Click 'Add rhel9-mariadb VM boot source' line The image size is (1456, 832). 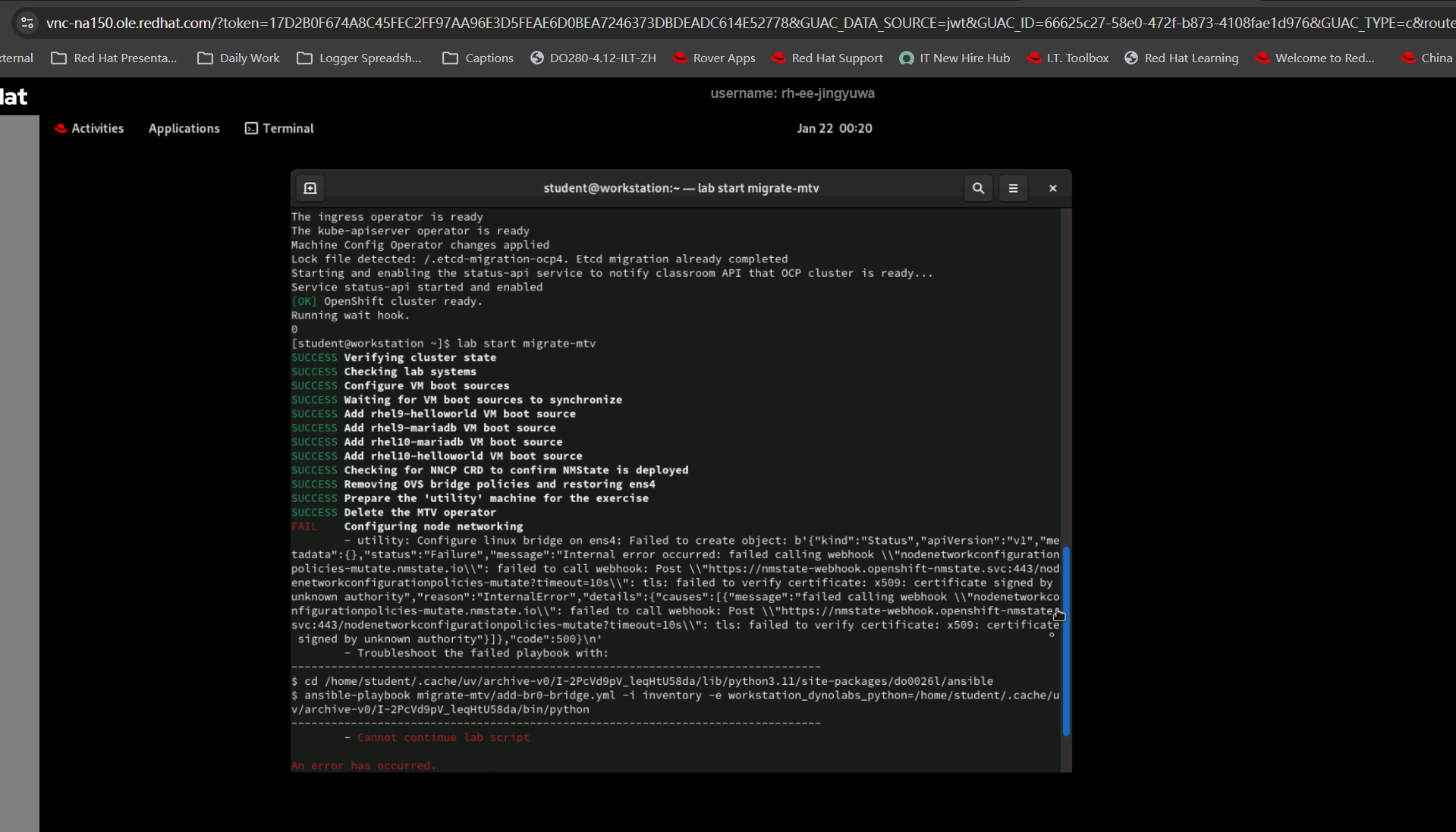pos(450,428)
